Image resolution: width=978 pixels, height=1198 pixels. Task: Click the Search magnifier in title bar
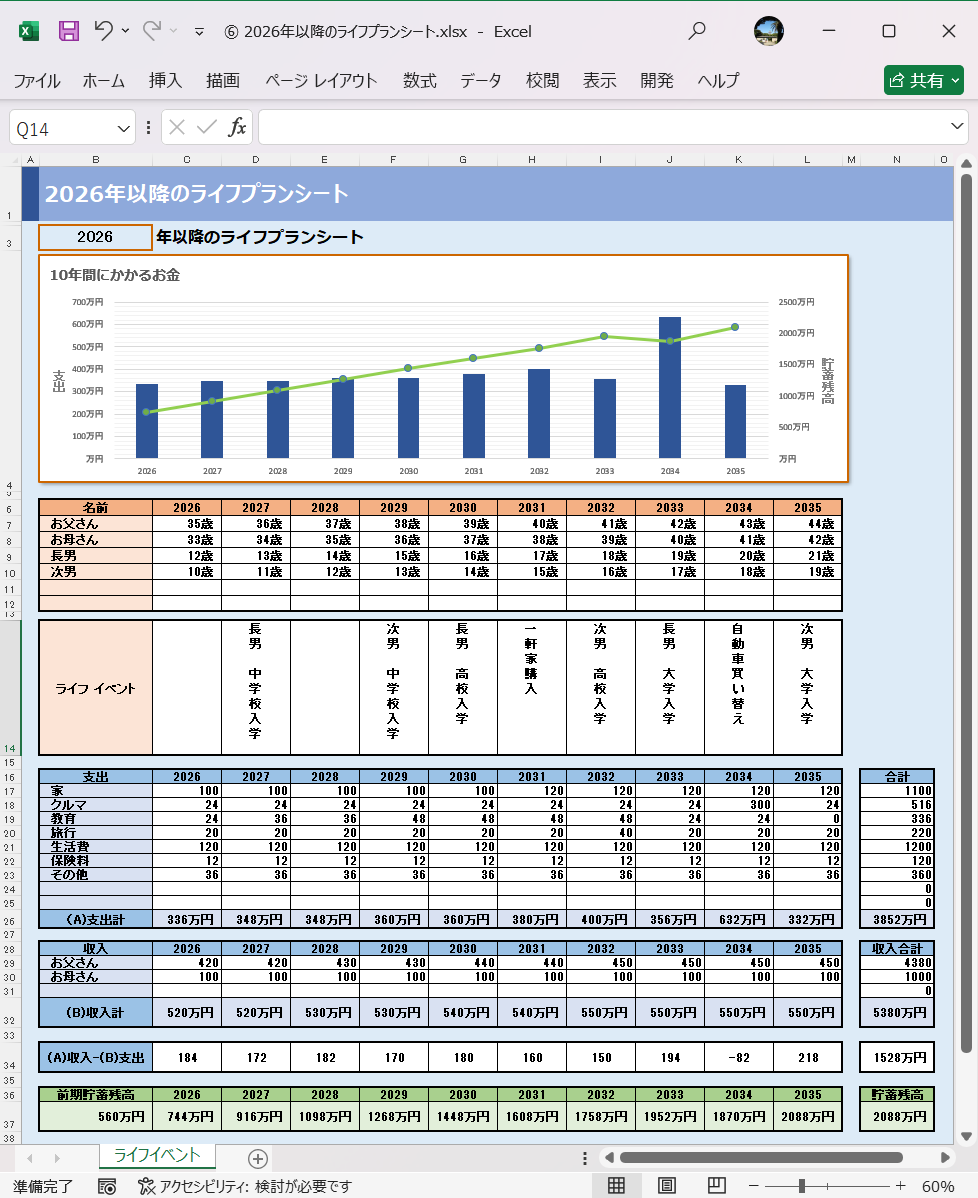pos(695,30)
